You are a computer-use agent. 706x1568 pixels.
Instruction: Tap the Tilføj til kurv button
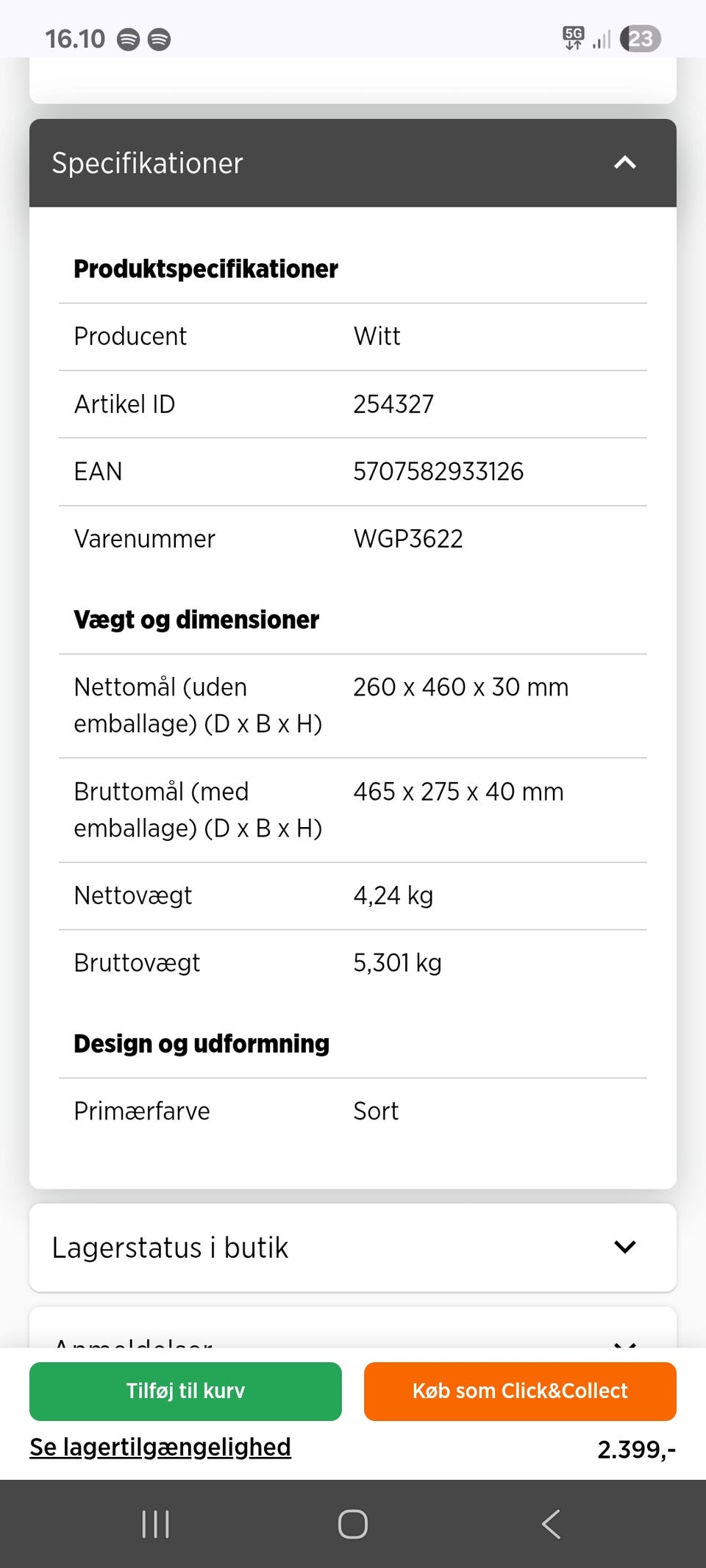click(x=185, y=1391)
